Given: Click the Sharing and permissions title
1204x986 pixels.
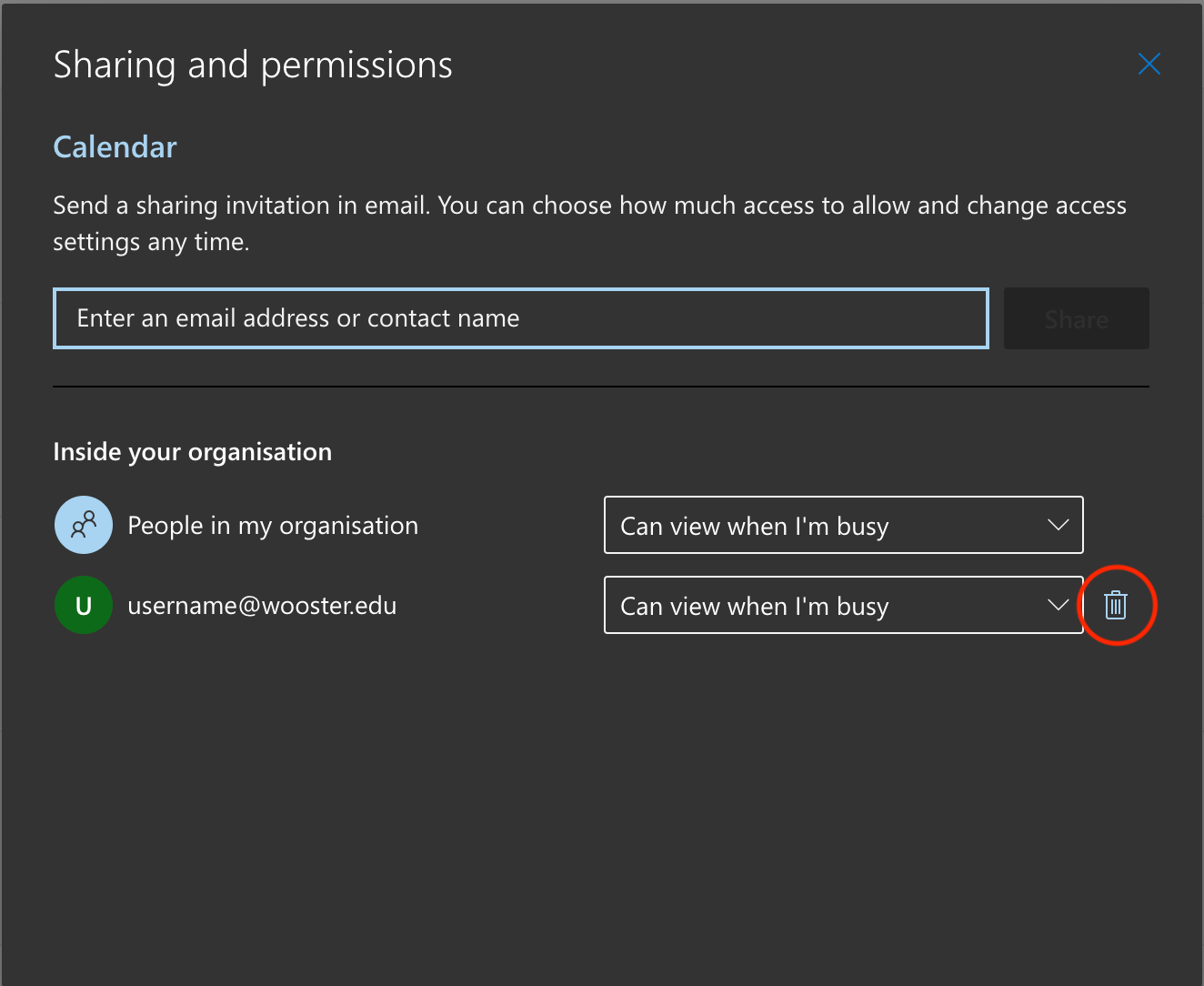Looking at the screenshot, I should click(x=253, y=65).
